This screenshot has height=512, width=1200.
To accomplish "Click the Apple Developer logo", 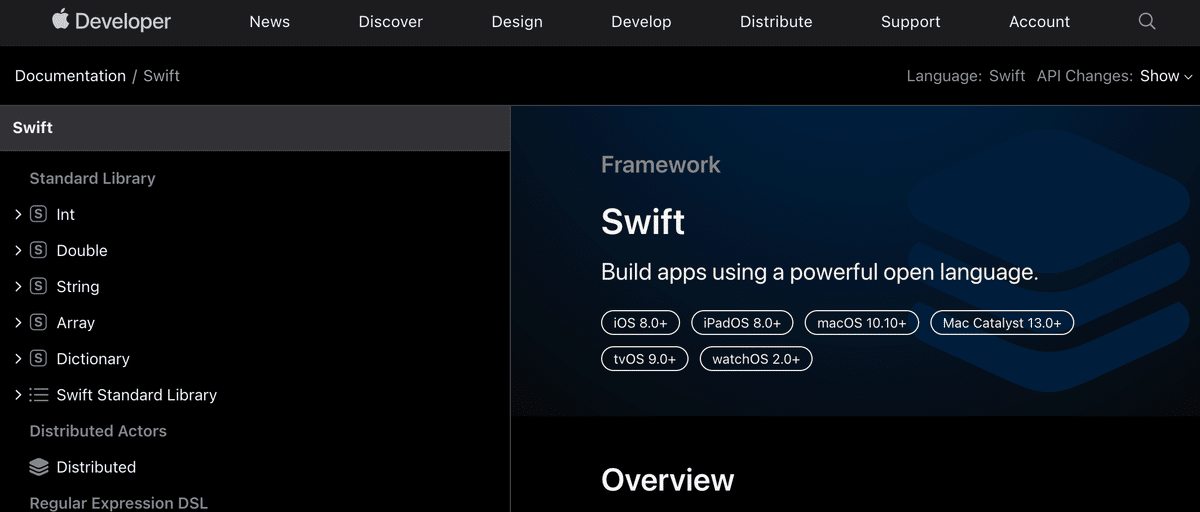I will [x=112, y=21].
